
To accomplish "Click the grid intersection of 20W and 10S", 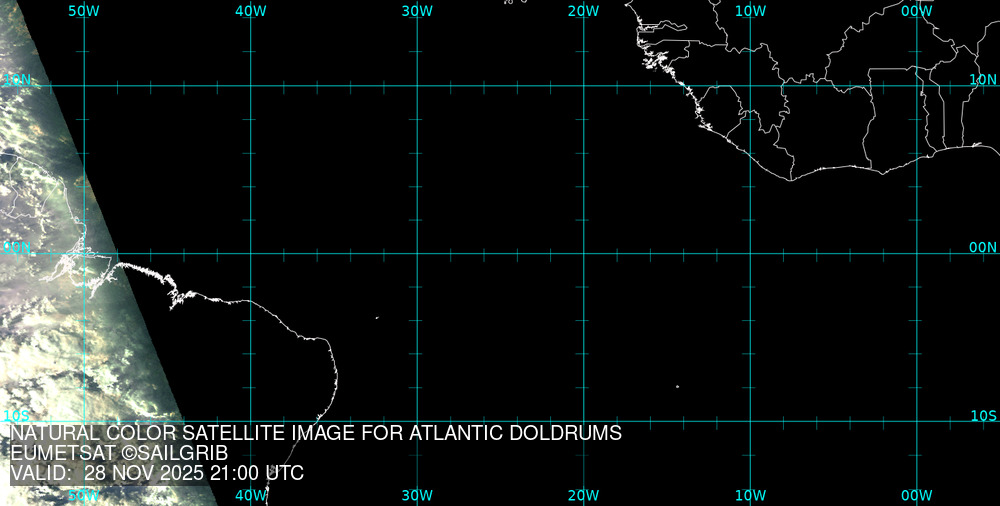I will (584, 420).
